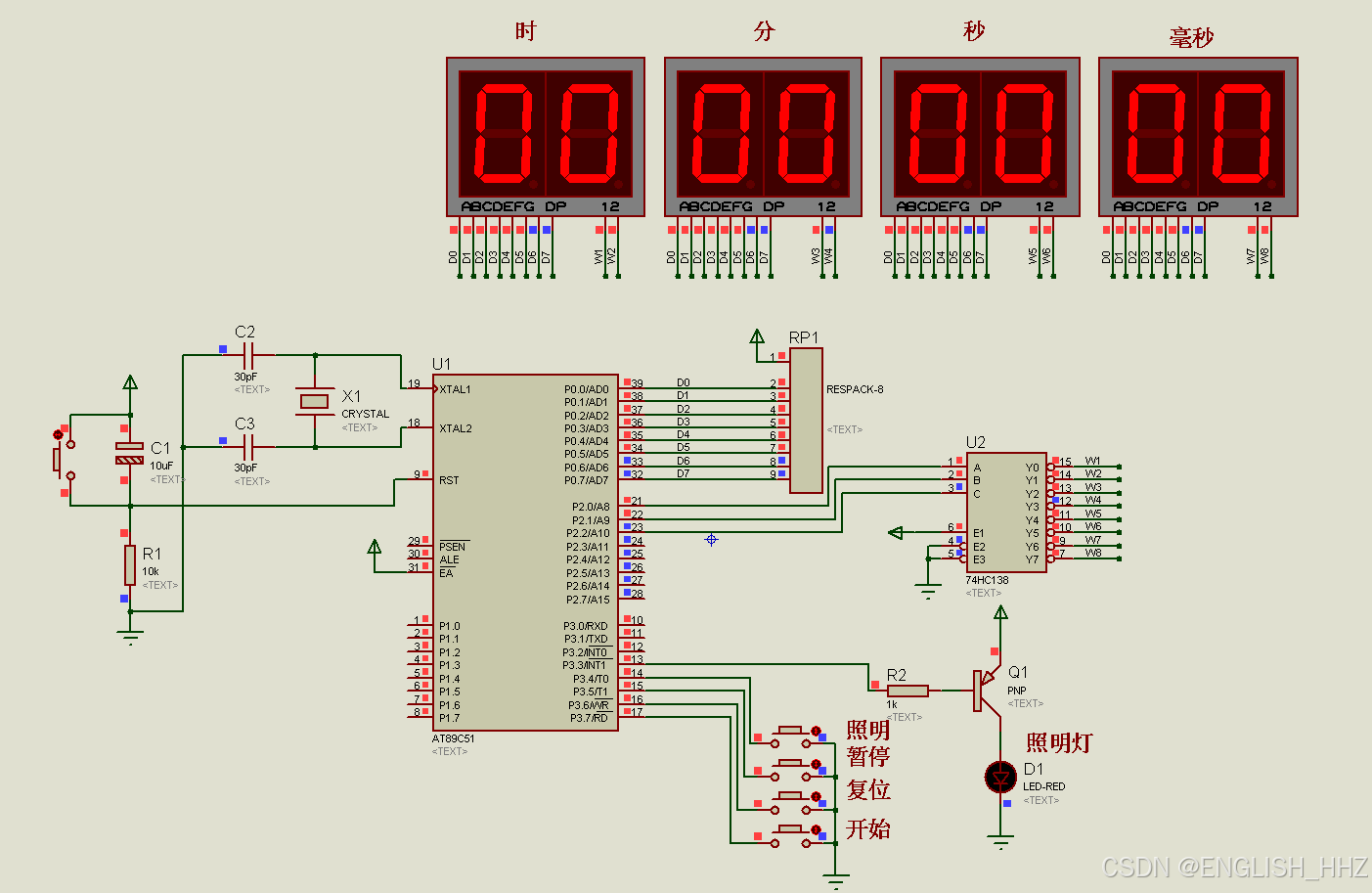Viewport: 1372px width, 893px height.
Task: Click the ground symbol below D1 LED
Action: click(1000, 842)
